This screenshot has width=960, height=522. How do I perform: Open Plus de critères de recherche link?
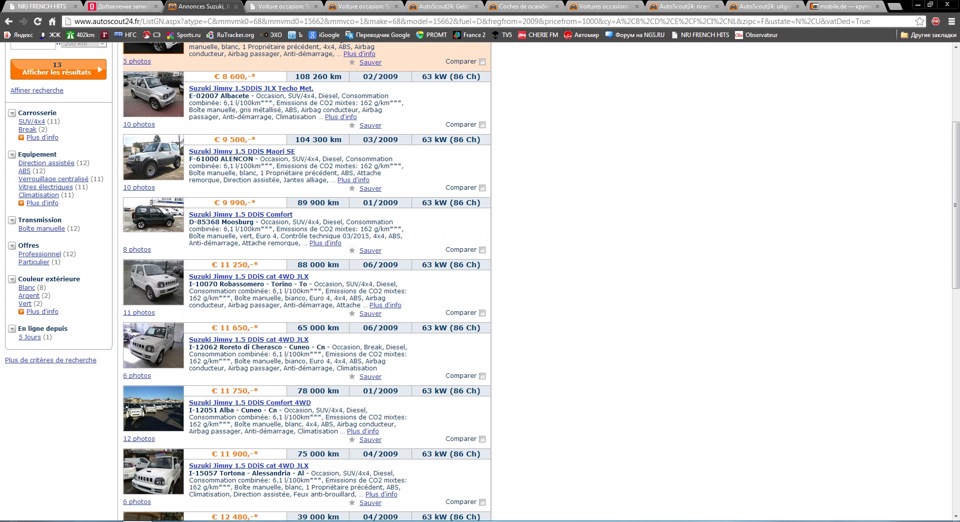(x=50, y=360)
